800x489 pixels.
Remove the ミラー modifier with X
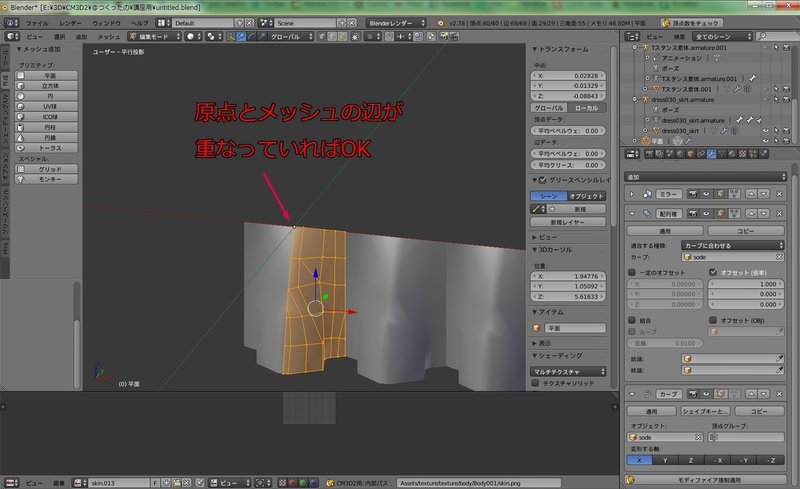779,194
